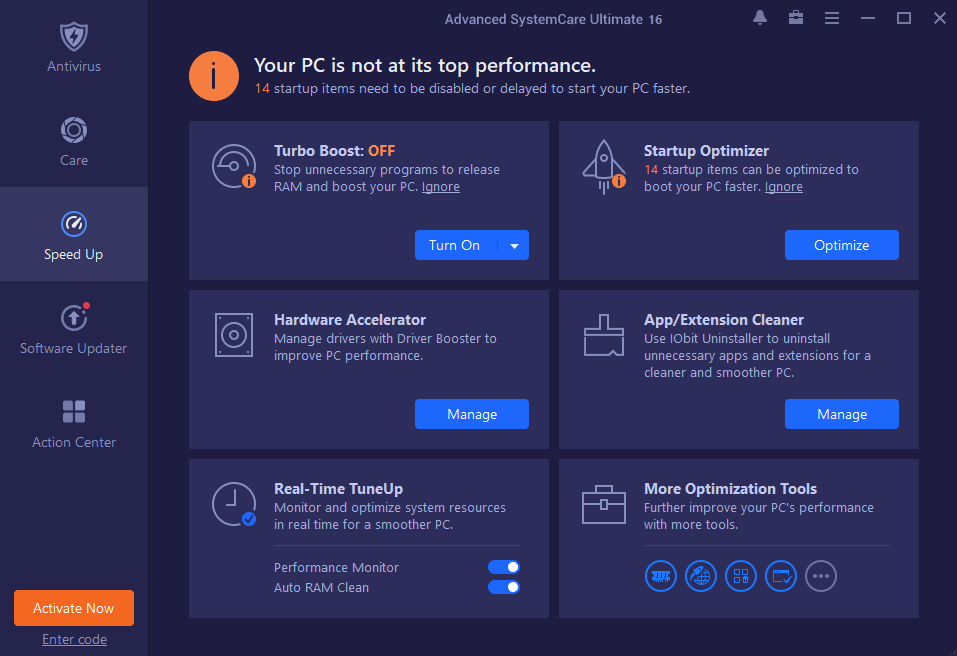Open the Action Center tab
957x656 pixels.
(74, 422)
